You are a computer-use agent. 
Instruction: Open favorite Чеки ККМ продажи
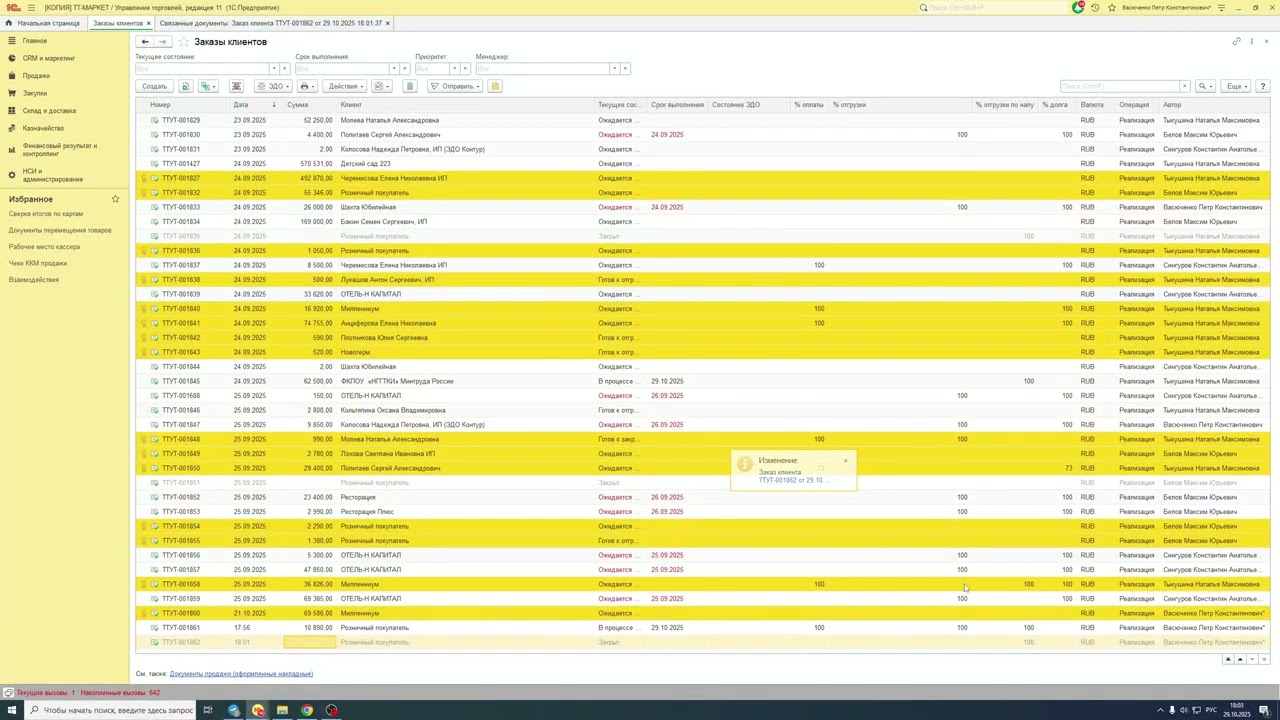click(x=38, y=263)
